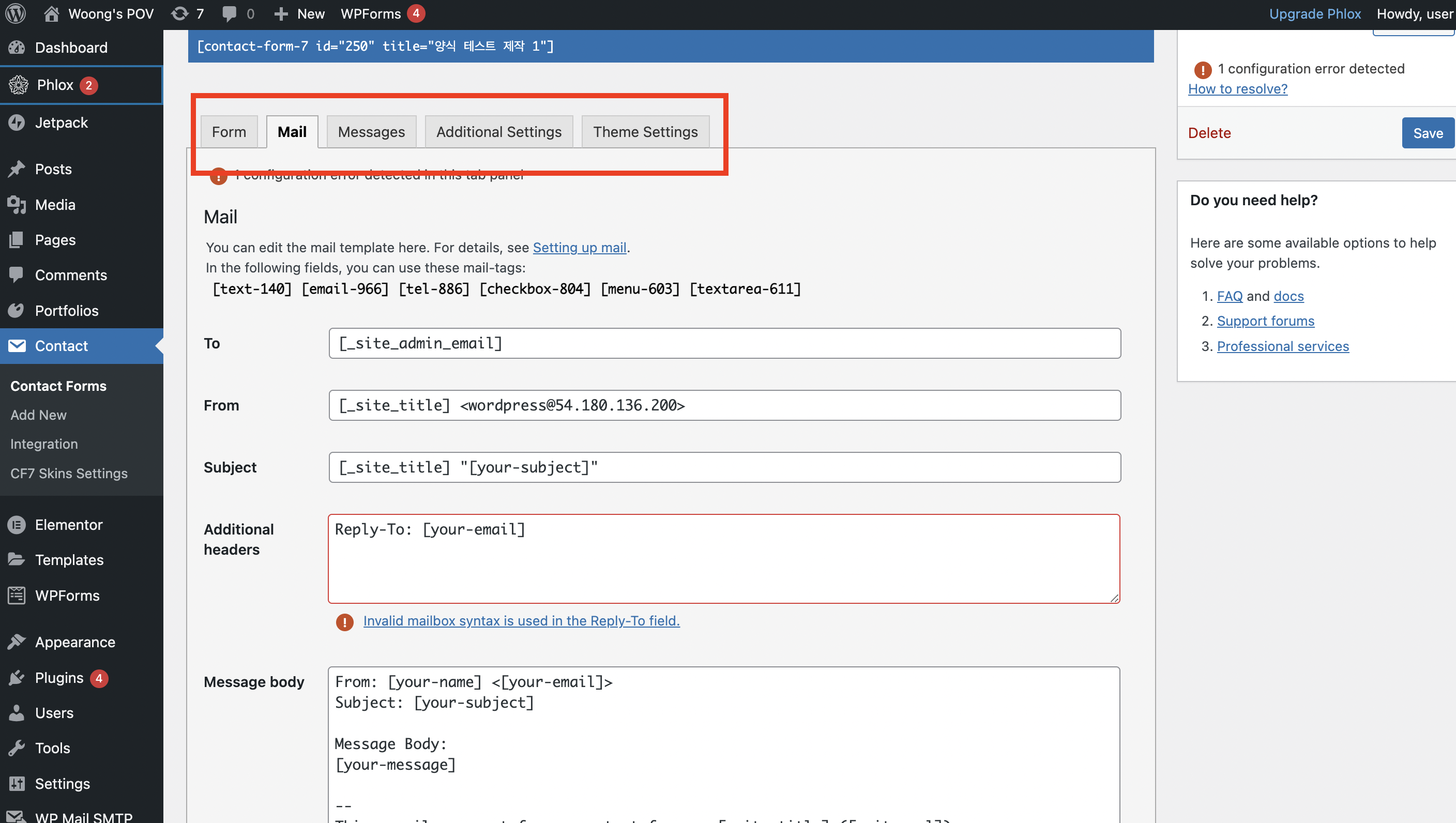This screenshot has height=823, width=1456.
Task: Open the Theme Settings tab
Action: click(x=645, y=132)
